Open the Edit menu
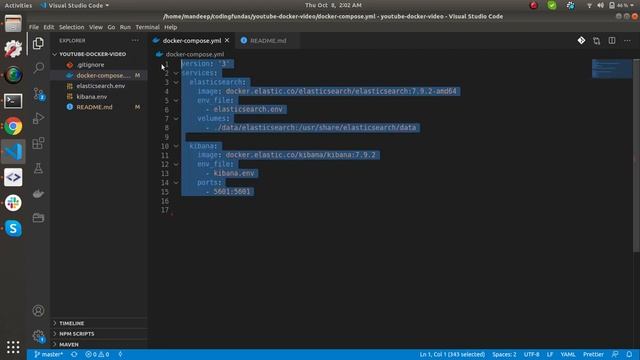Viewport: 640px width, 360px height. (x=49, y=27)
